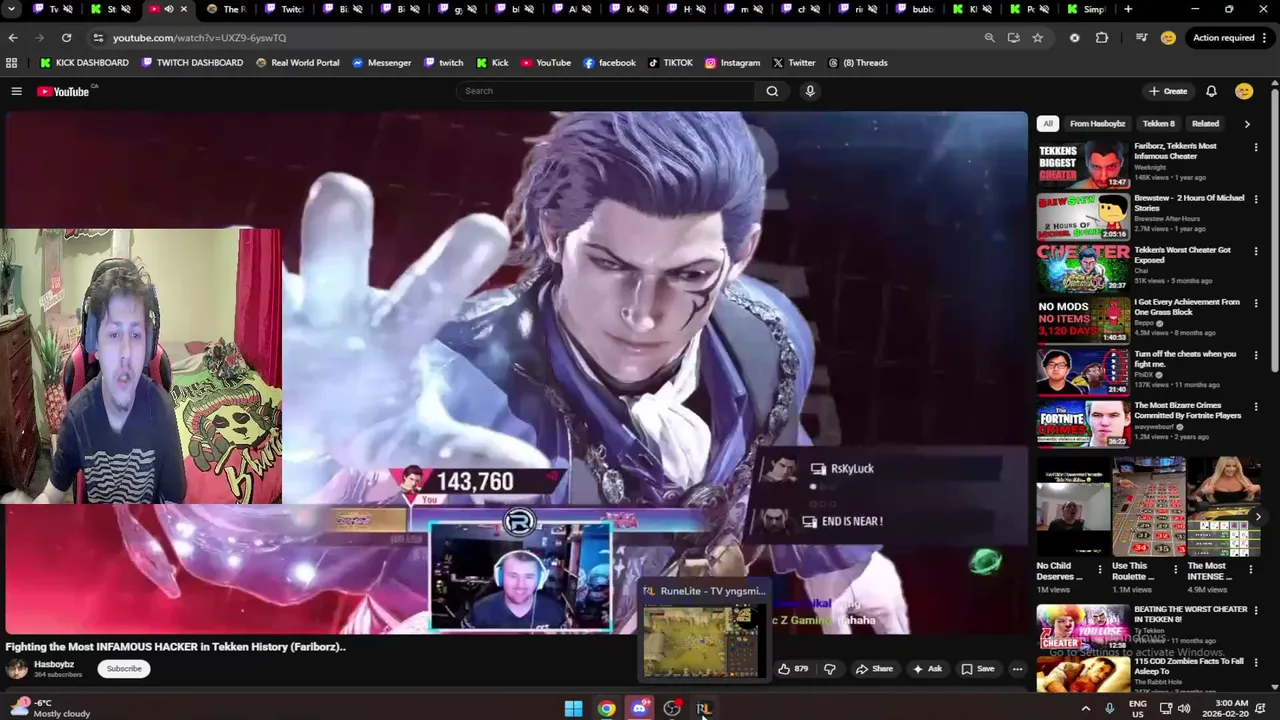Open options for No Child Deserves short
Viewport: 1280px width, 720px height.
(1100, 569)
